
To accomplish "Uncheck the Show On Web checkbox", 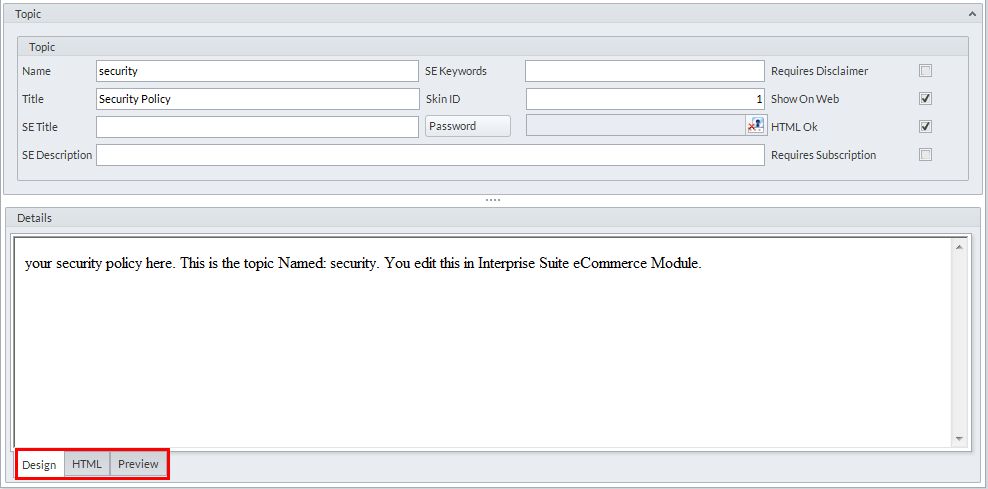I will click(925, 99).
